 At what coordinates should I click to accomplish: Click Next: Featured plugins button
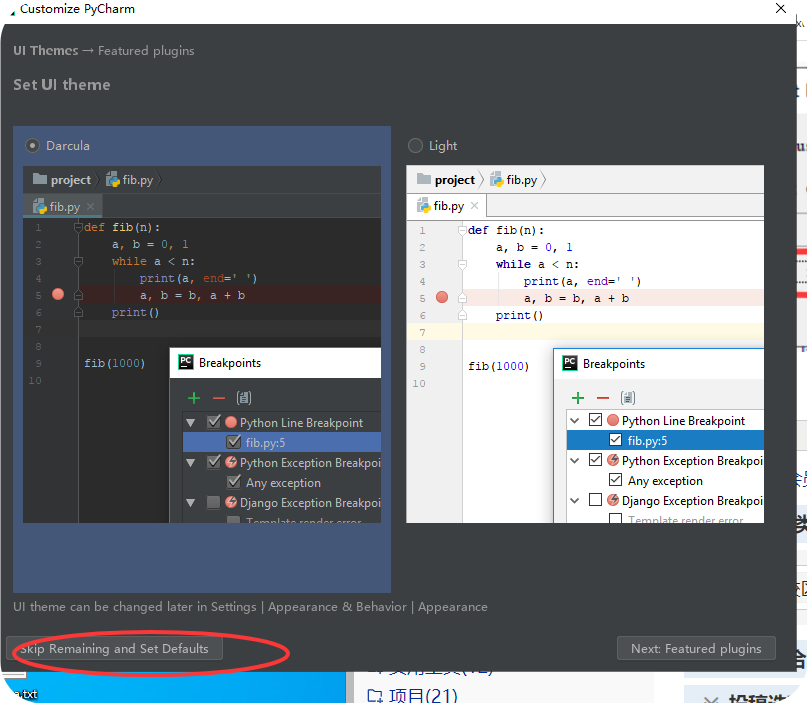coord(696,648)
